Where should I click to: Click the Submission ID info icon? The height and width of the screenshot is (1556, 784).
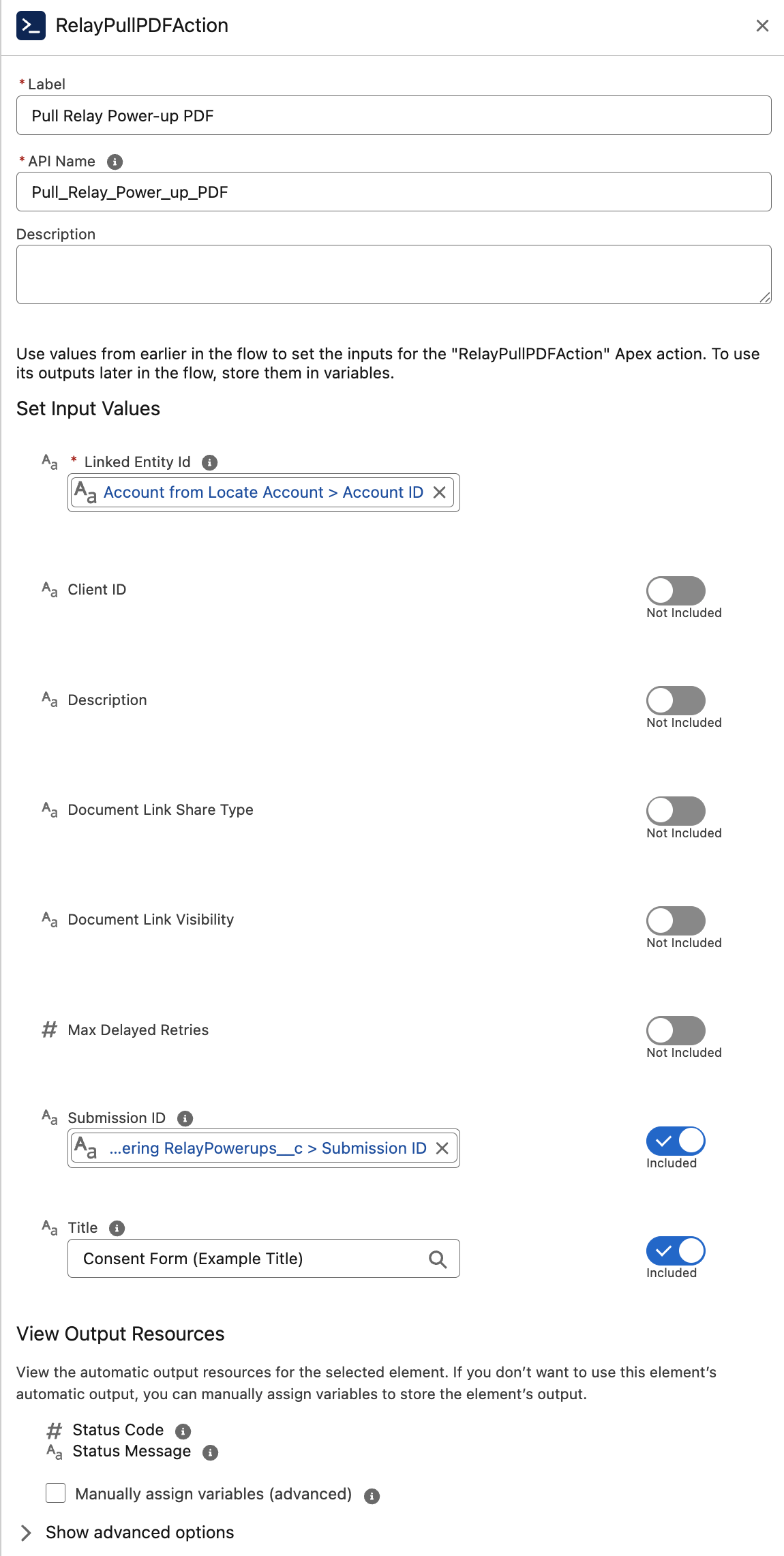(185, 1118)
